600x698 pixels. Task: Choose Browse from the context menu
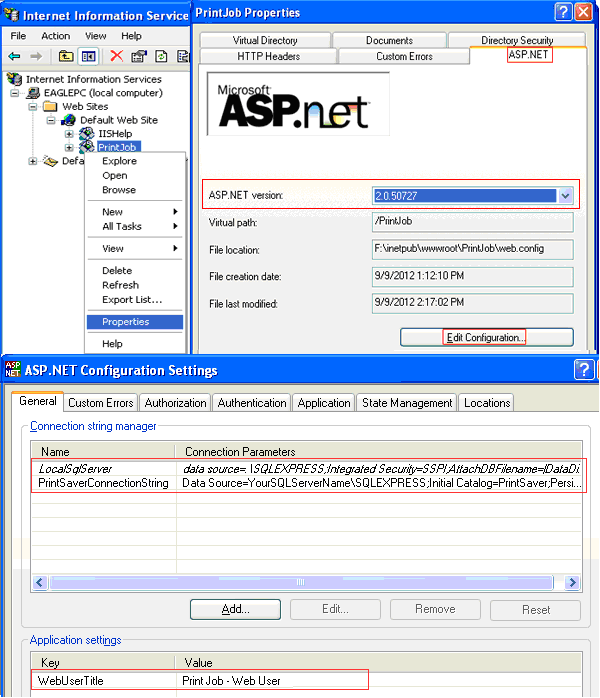[135, 190]
